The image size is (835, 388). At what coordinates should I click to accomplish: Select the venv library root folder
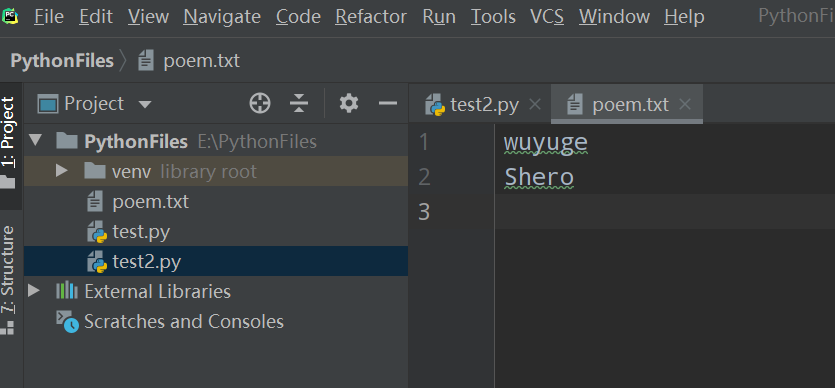[216, 171]
